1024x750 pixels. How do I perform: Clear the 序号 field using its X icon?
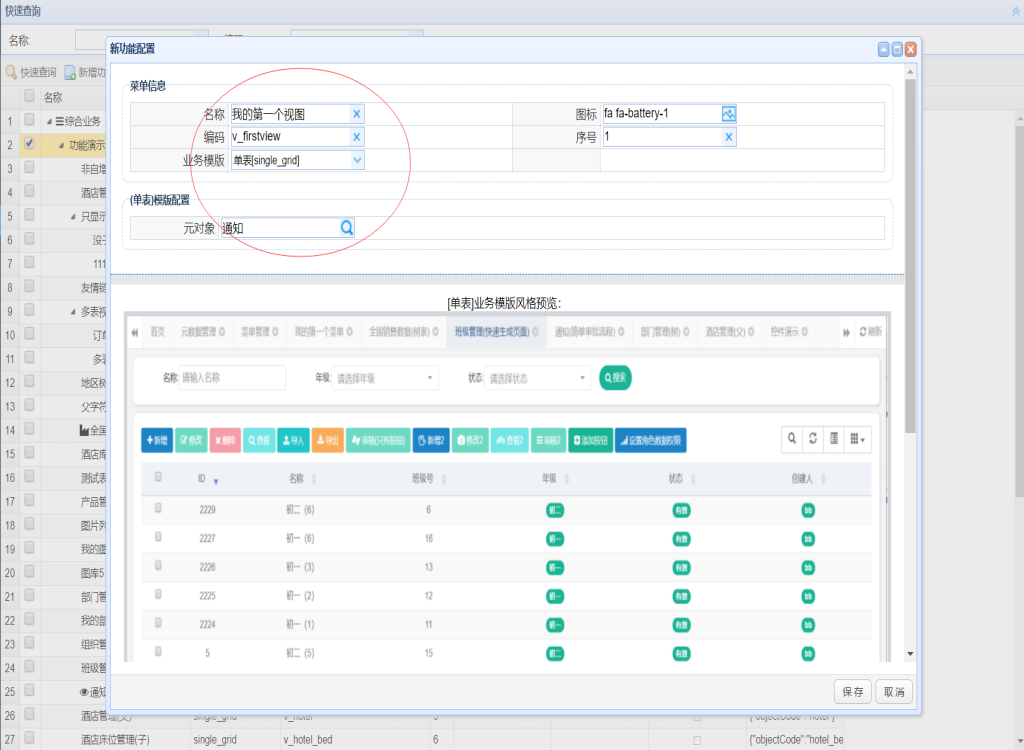tap(728, 137)
